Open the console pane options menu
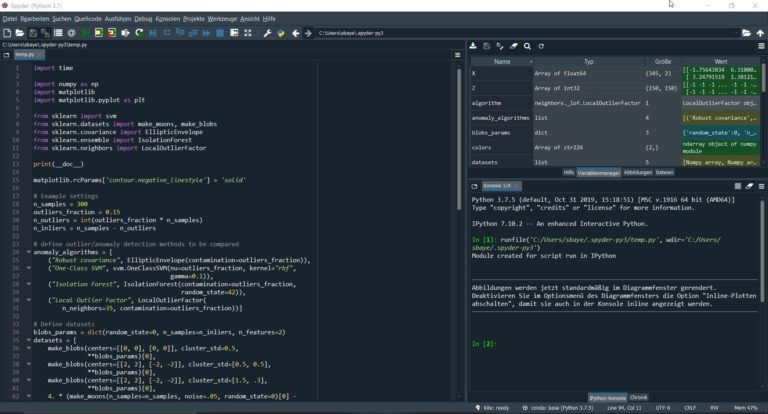Viewport: 768px width, 414px height. coord(761,186)
